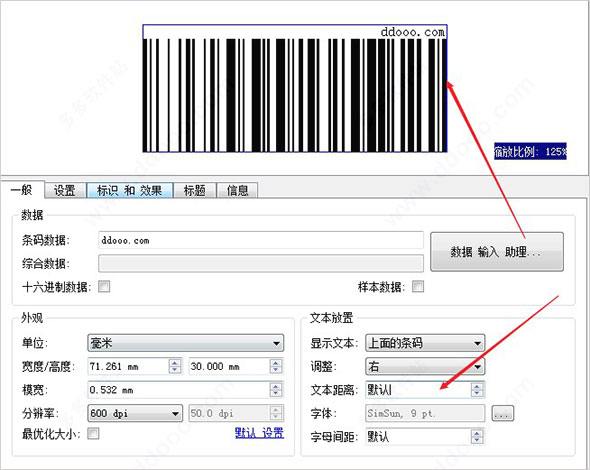Open font chooser with the ... button
Viewport: 590px width, 470px height.
(x=503, y=414)
